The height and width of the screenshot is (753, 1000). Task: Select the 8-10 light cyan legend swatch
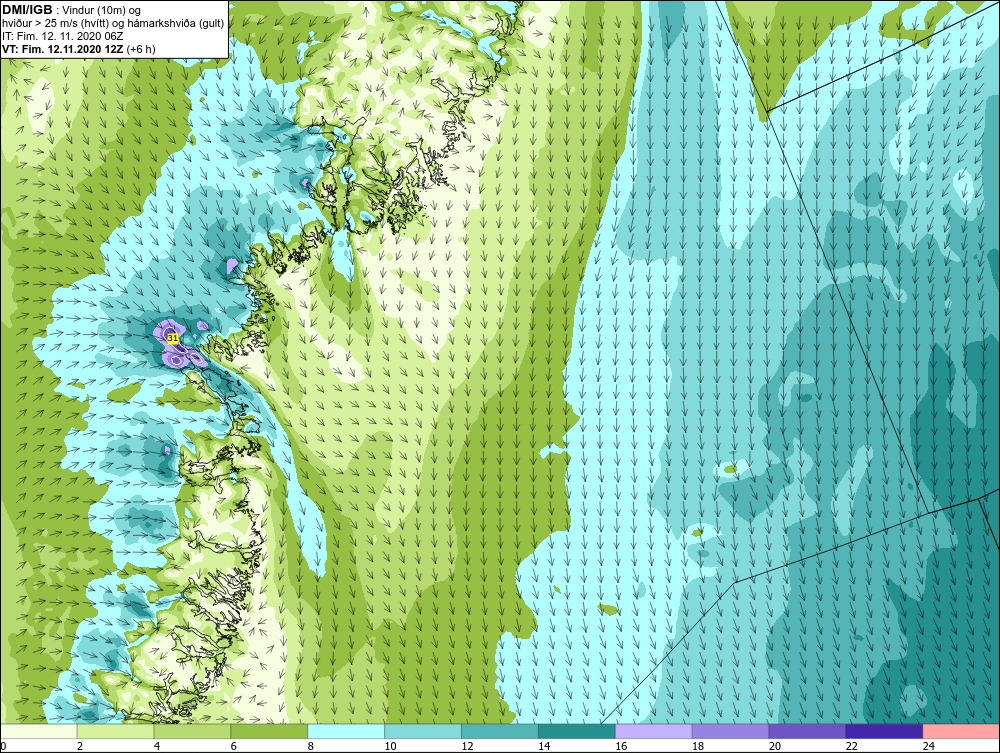[x=346, y=731]
